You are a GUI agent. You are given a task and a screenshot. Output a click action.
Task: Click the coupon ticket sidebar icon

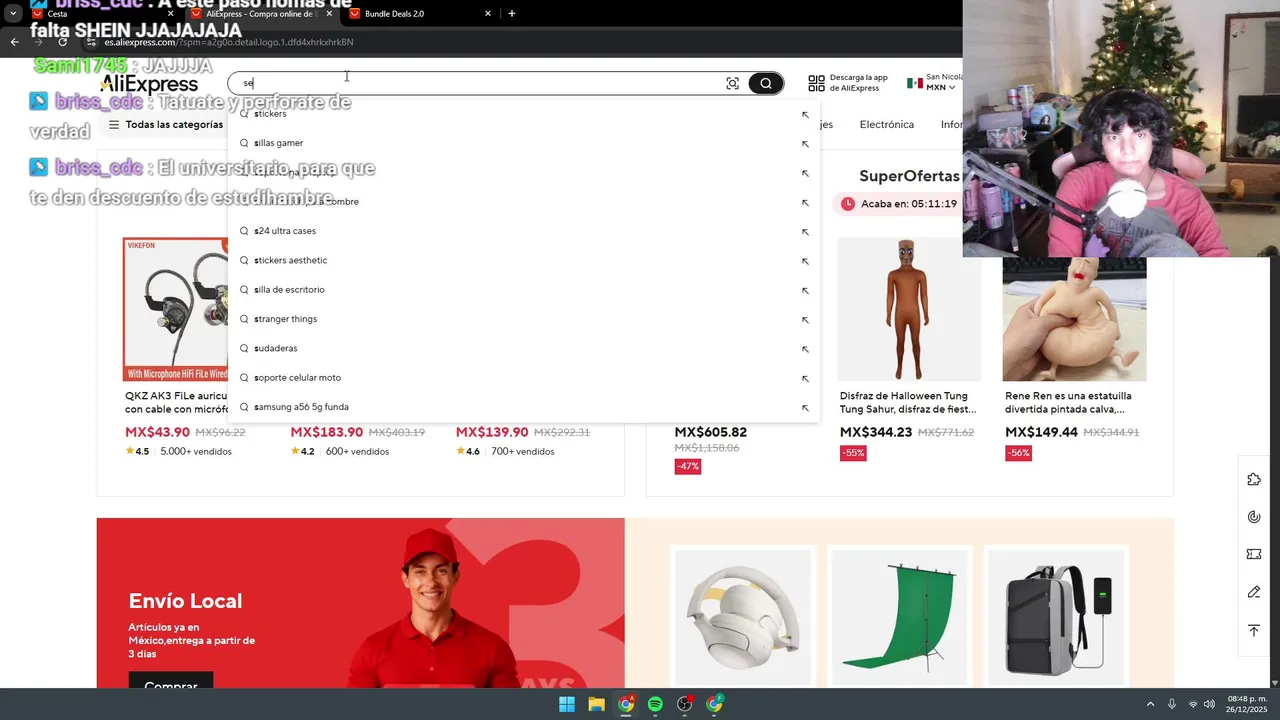(1254, 554)
